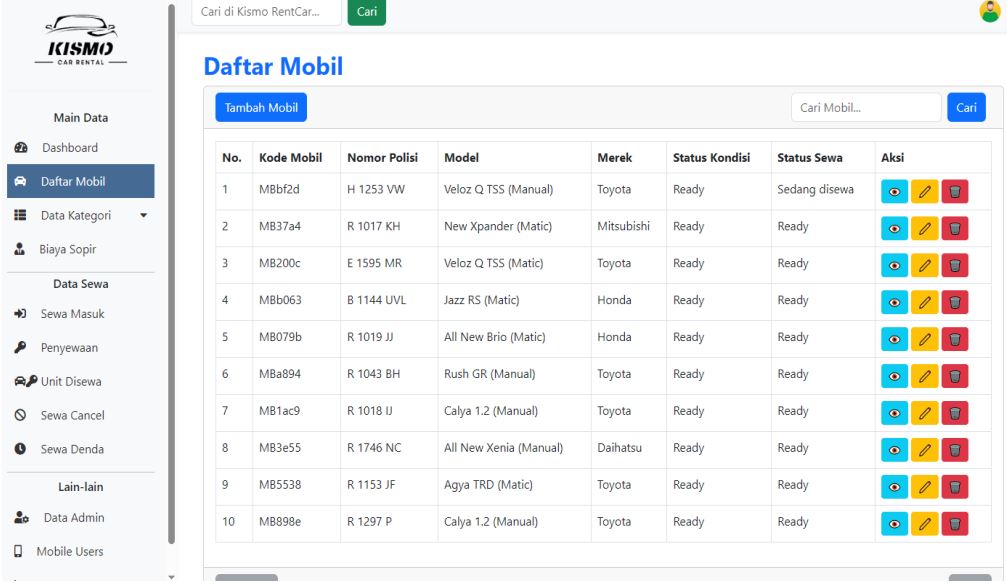This screenshot has height=585, width=1007.
Task: View details of Veloz Q TSS (Matic) E 1595 MR
Action: coord(895,266)
